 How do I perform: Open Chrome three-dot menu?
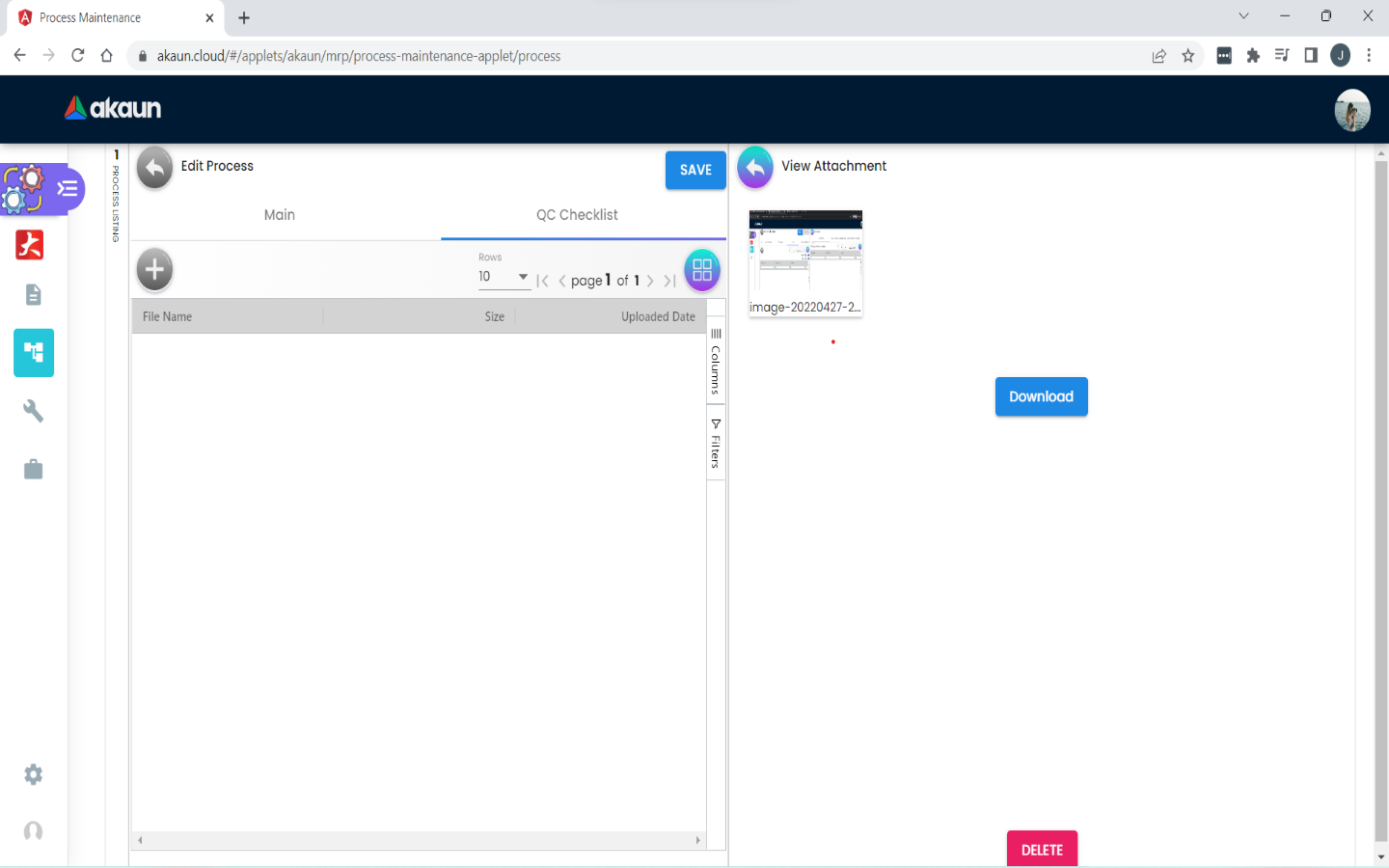[1369, 55]
